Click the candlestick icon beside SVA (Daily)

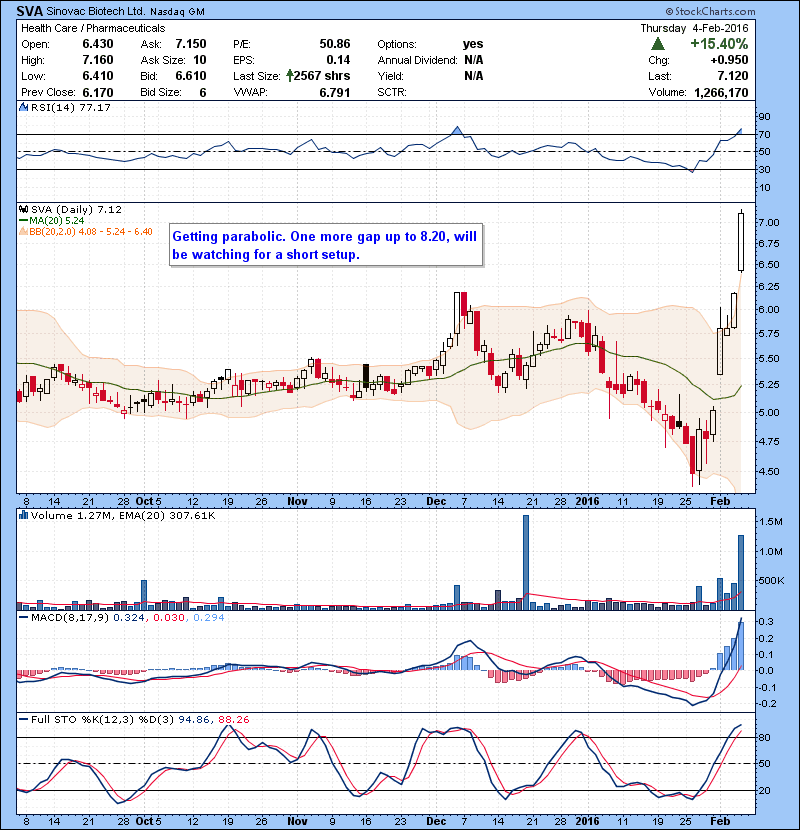[23, 210]
